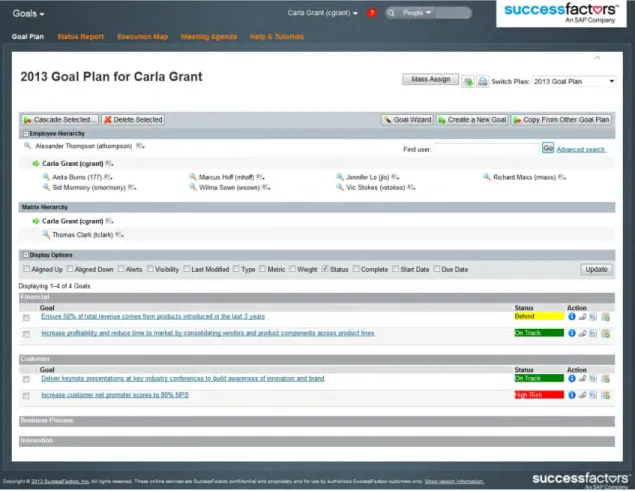Click document icon left of calendar in High Risk row
This screenshot has width=635, height=492.
tap(593, 396)
